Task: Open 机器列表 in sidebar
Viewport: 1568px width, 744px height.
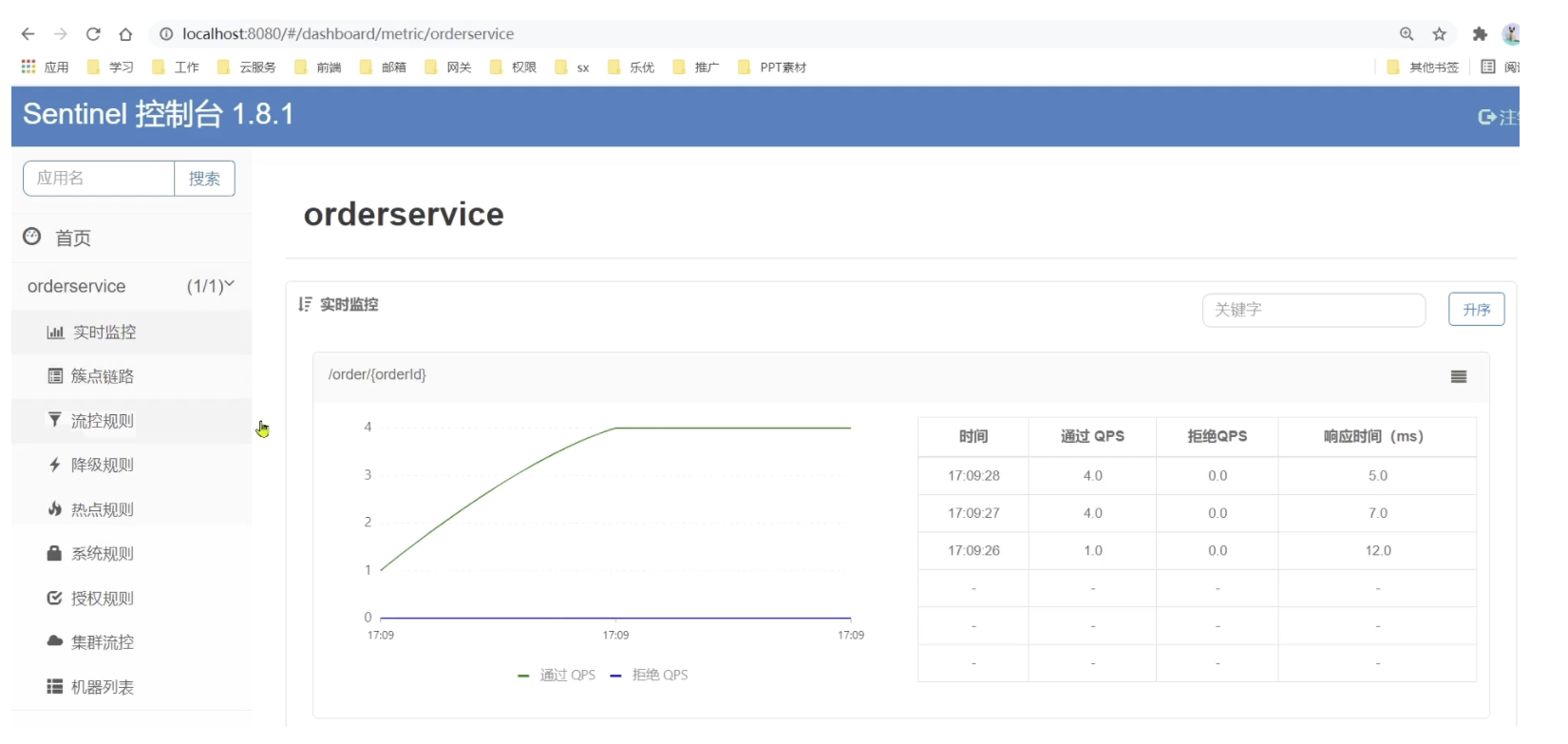Action: tap(131, 687)
